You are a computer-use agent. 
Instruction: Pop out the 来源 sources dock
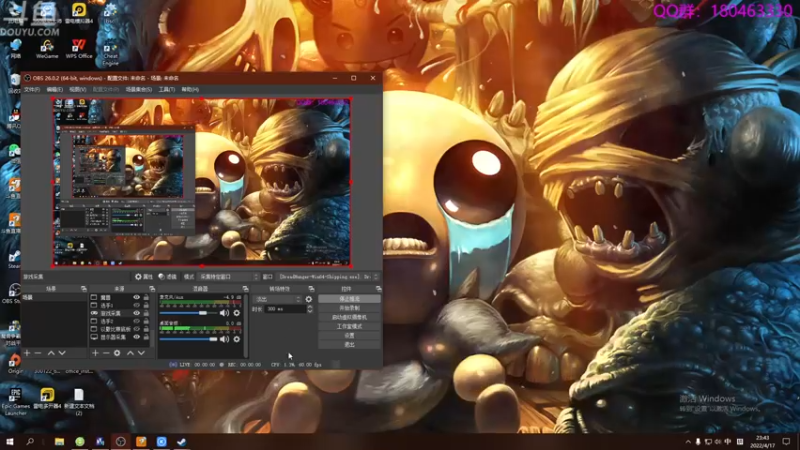coord(152,289)
